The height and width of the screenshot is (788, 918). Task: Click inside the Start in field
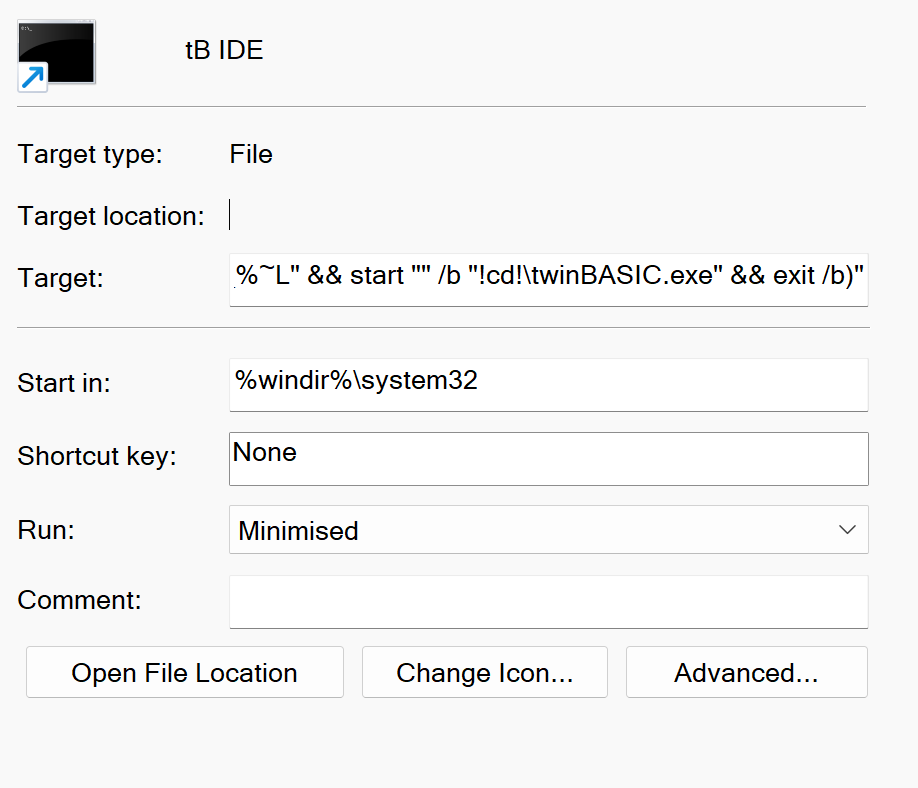pos(549,385)
